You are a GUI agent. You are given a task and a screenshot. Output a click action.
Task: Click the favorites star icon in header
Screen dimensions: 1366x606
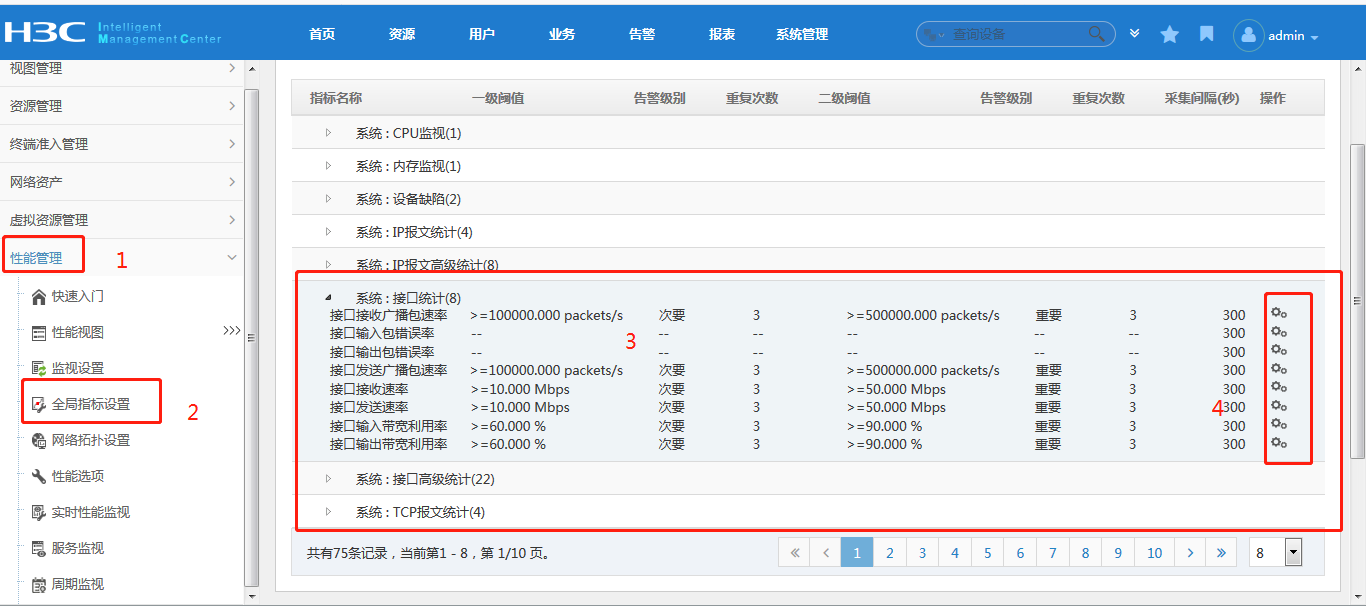point(1169,35)
